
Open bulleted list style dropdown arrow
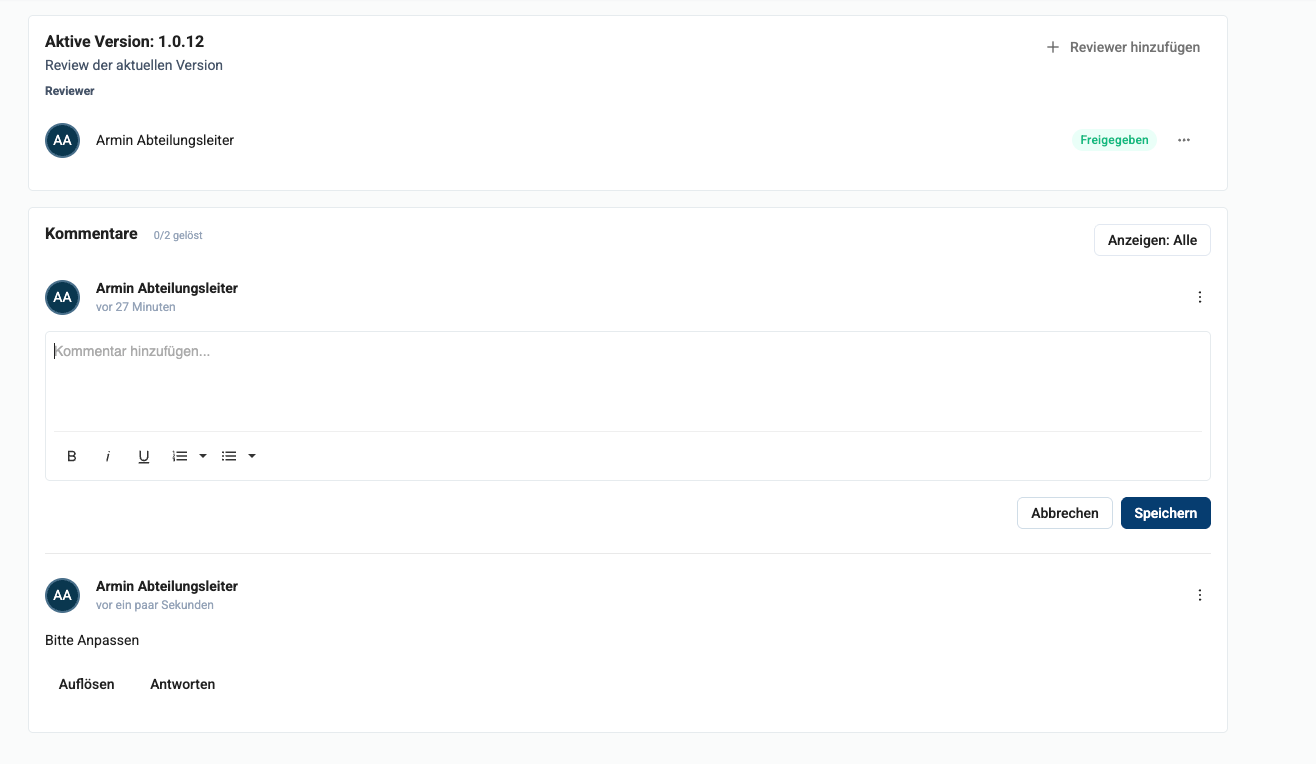point(252,456)
